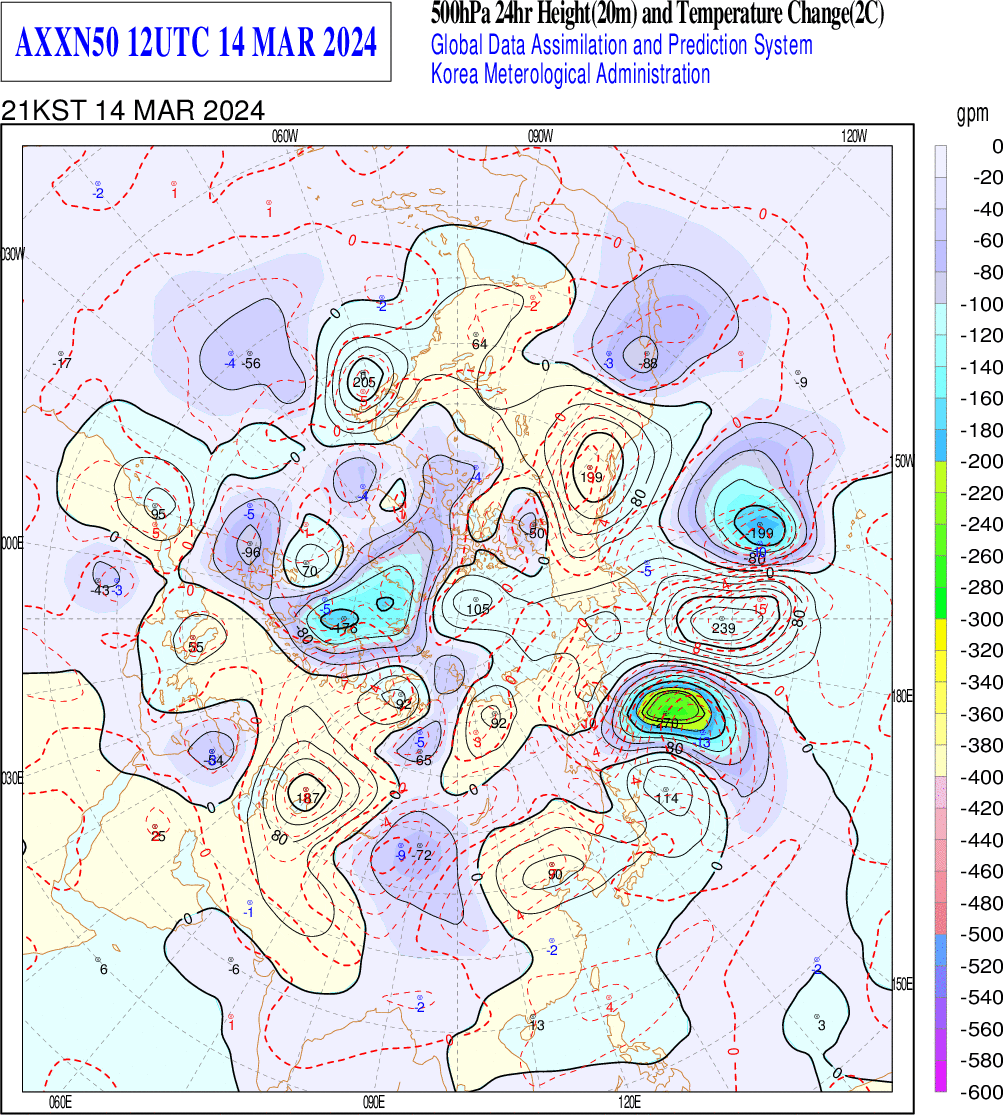Click the timestamp '21KST 14 MAR 2024'
This screenshot has width=1003, height=1115.
(x=133, y=111)
